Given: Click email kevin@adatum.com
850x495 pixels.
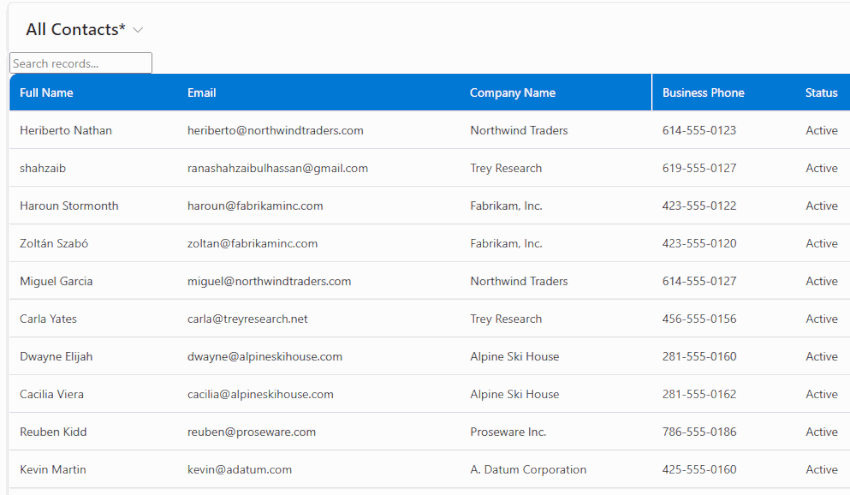Looking at the screenshot, I should click(x=239, y=470).
